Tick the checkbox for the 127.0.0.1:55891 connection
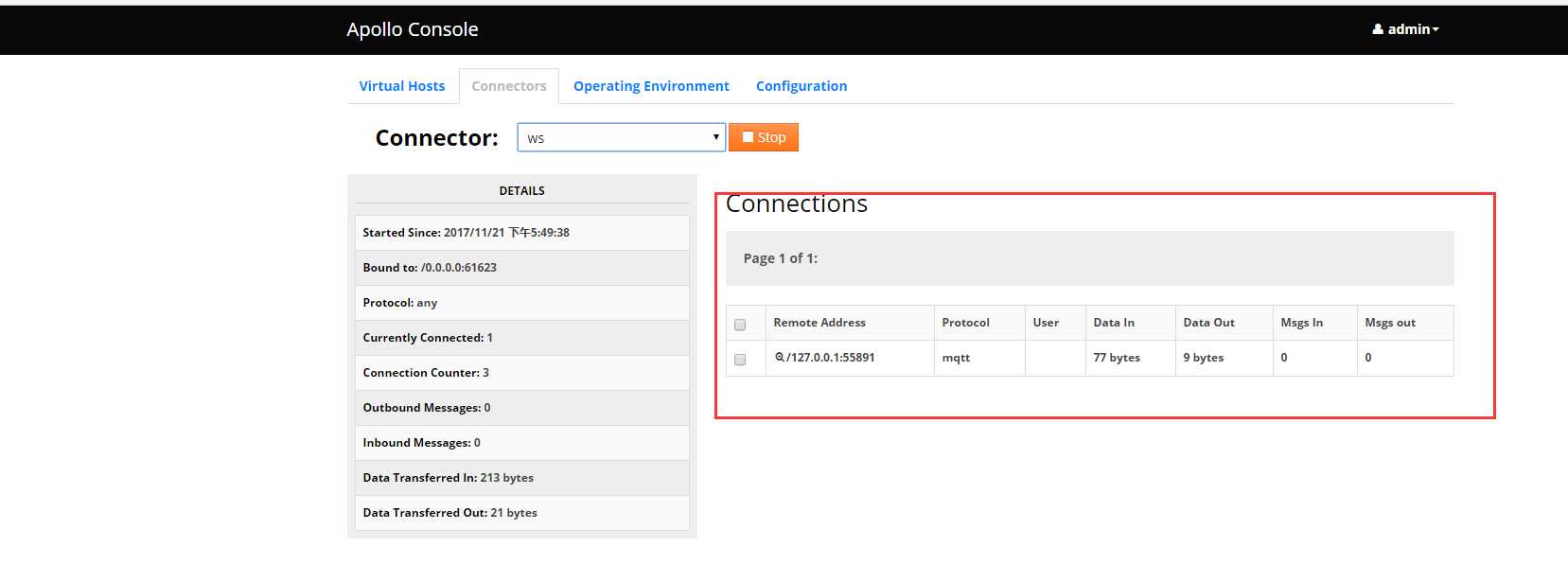 coord(740,360)
